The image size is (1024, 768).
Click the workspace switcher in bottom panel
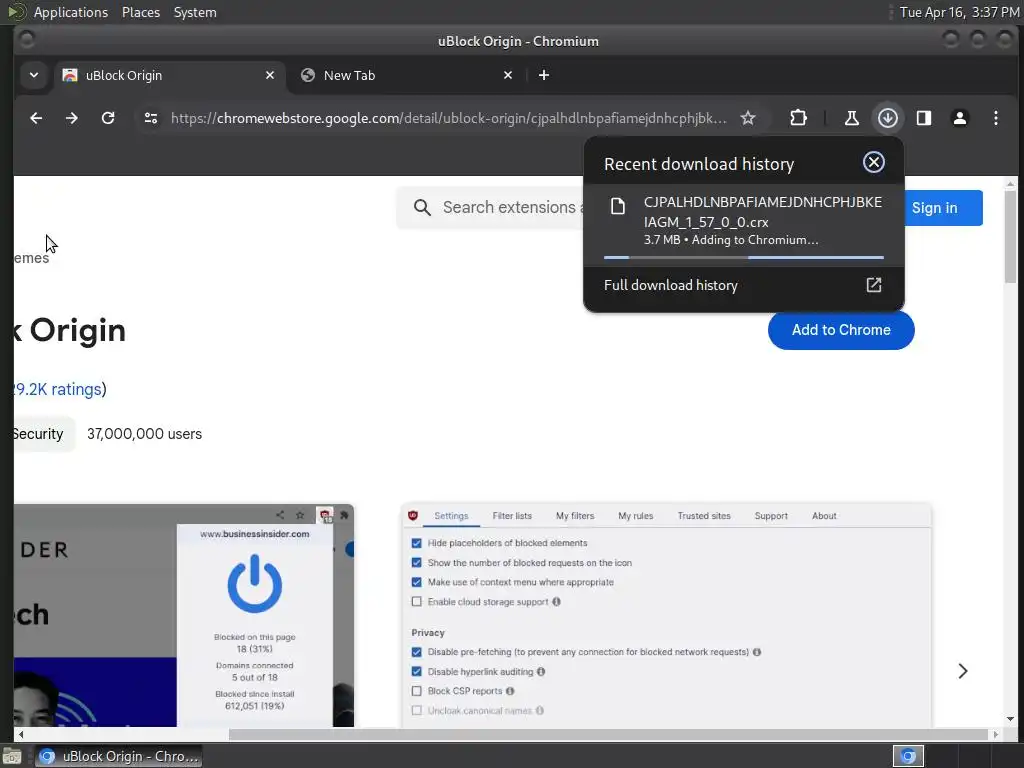click(908, 756)
